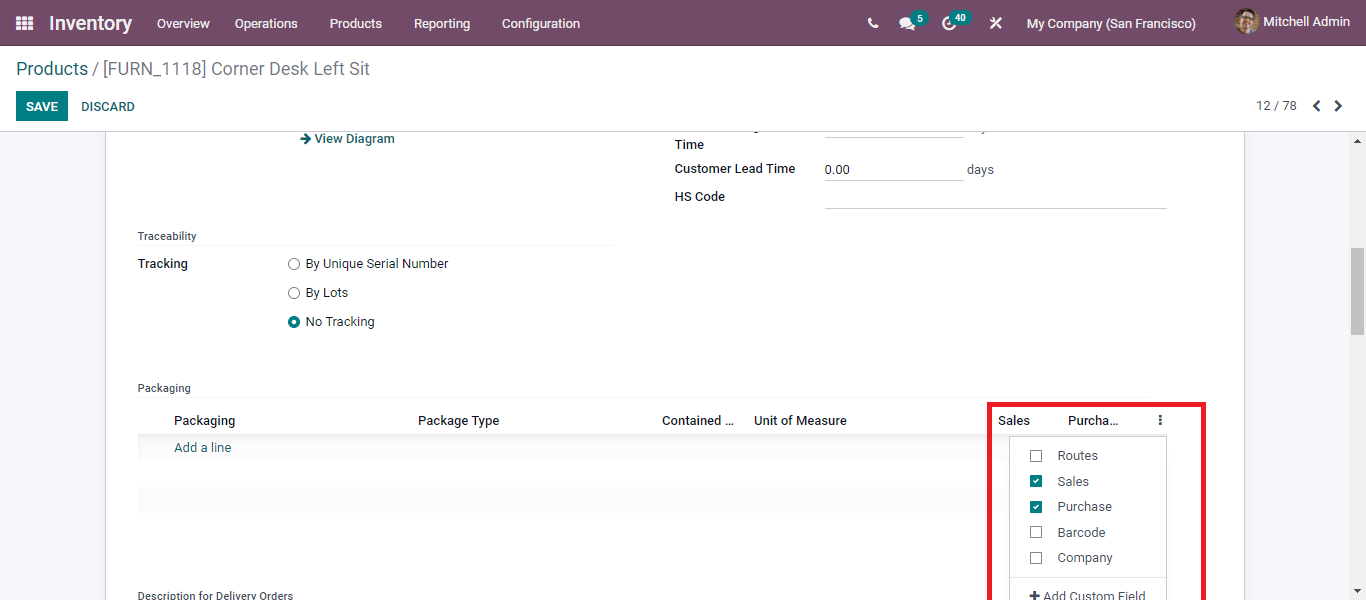Sort by Unit of Measure column header
1366x600 pixels.
point(800,421)
